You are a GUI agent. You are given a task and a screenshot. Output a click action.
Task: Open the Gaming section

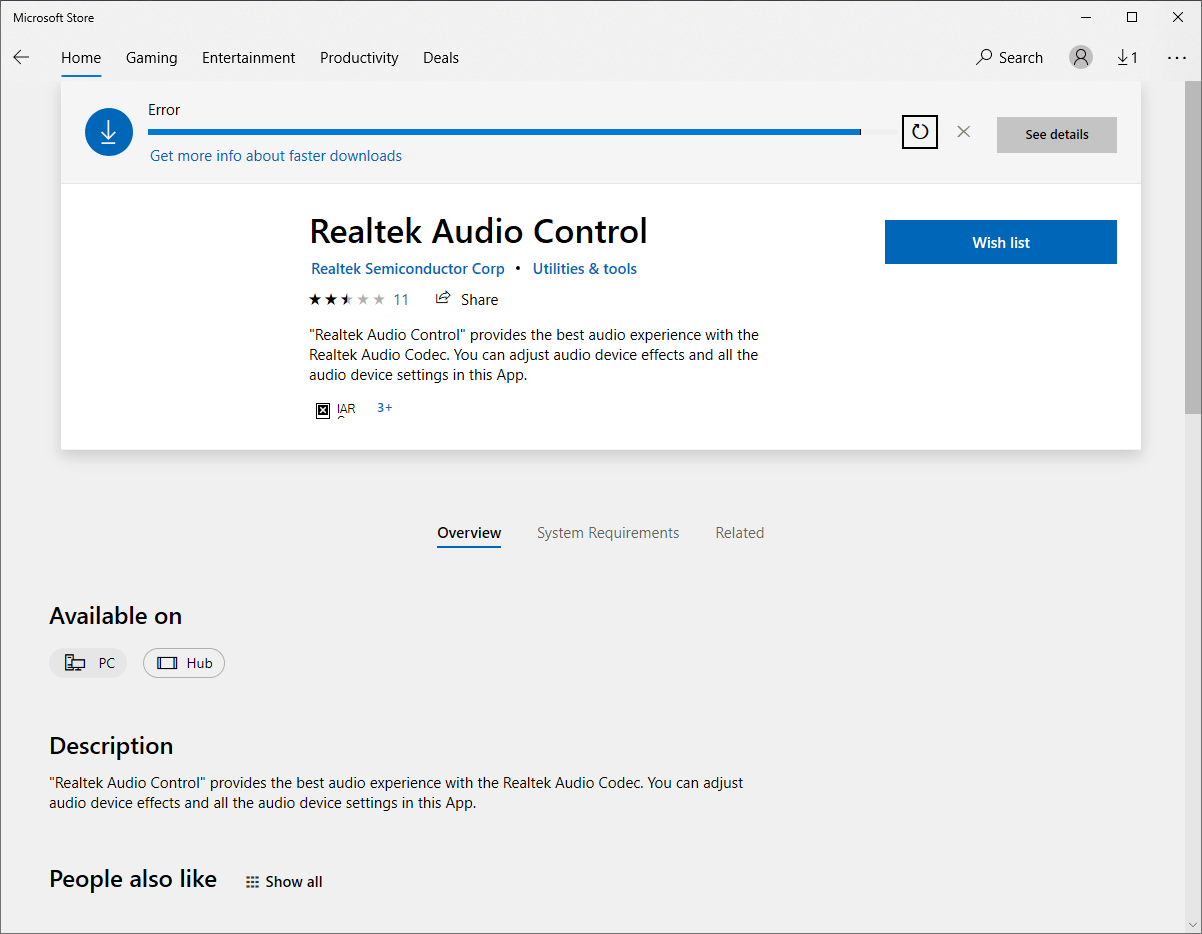point(151,57)
